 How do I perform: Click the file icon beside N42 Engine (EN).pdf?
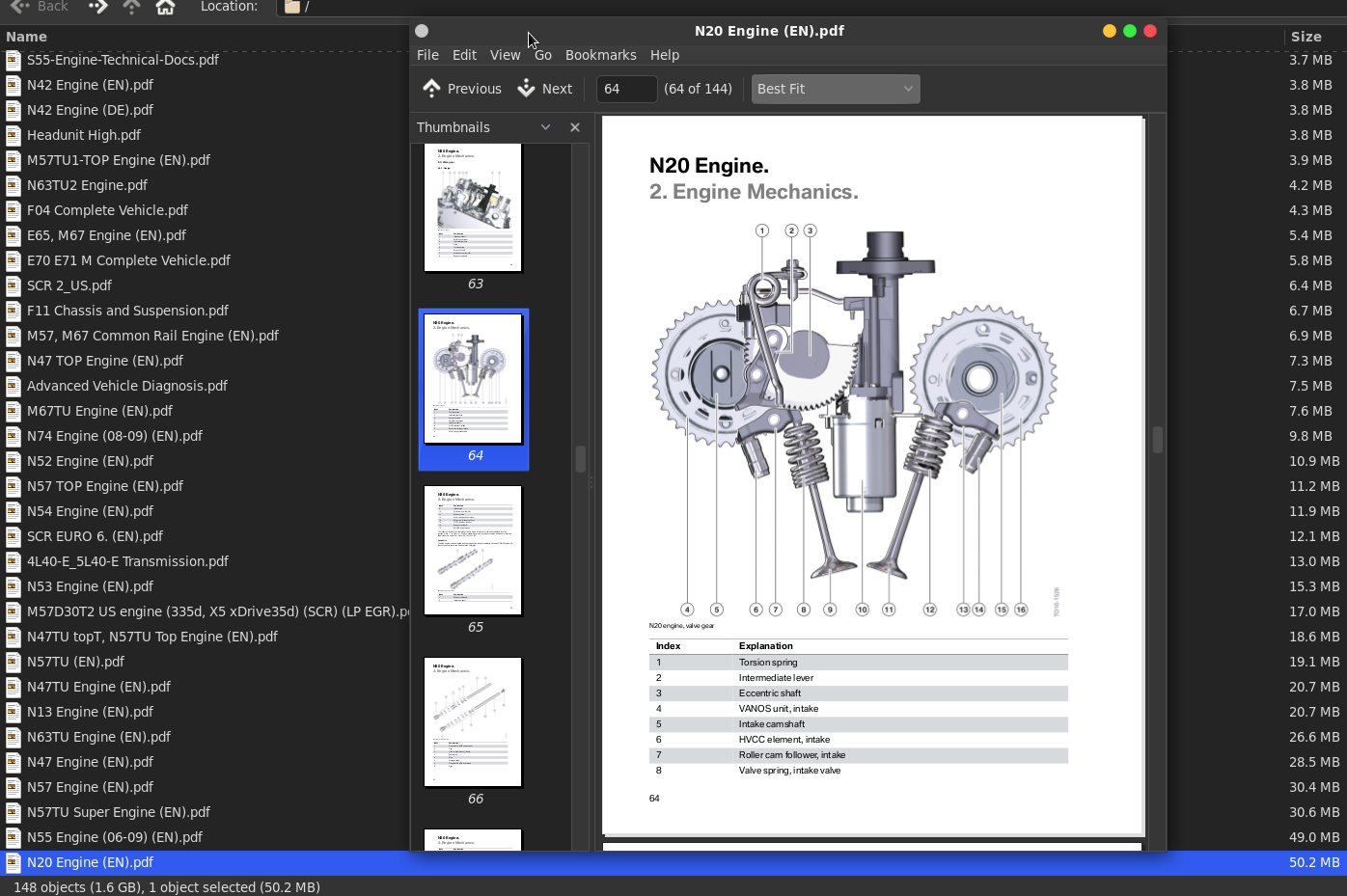point(14,85)
